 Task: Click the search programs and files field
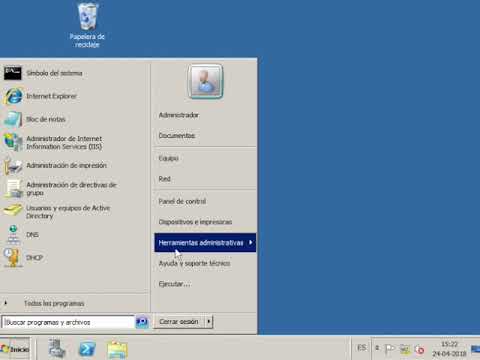(68, 322)
